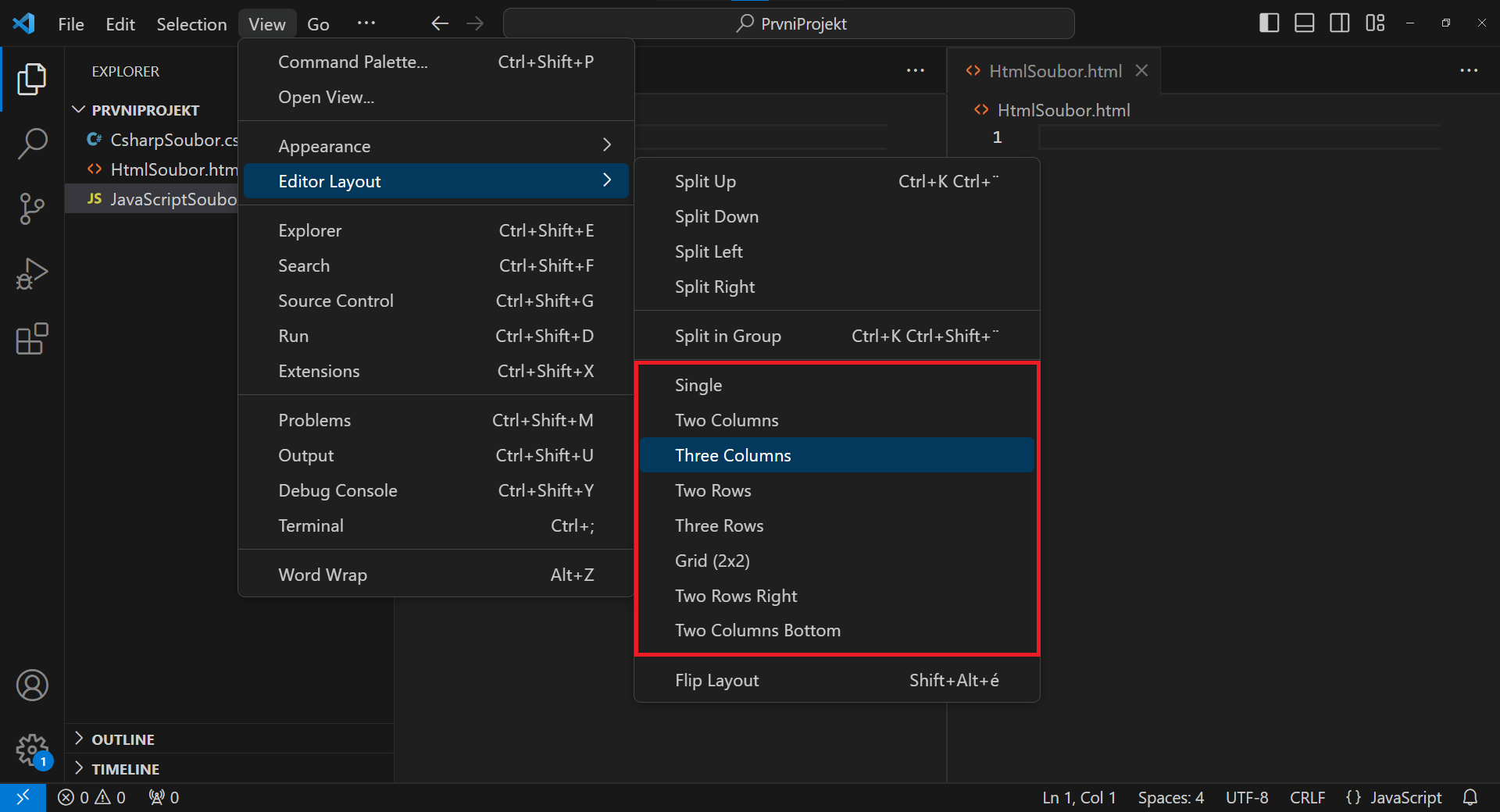
Task: Click the errors and warnings indicator
Action: click(91, 797)
